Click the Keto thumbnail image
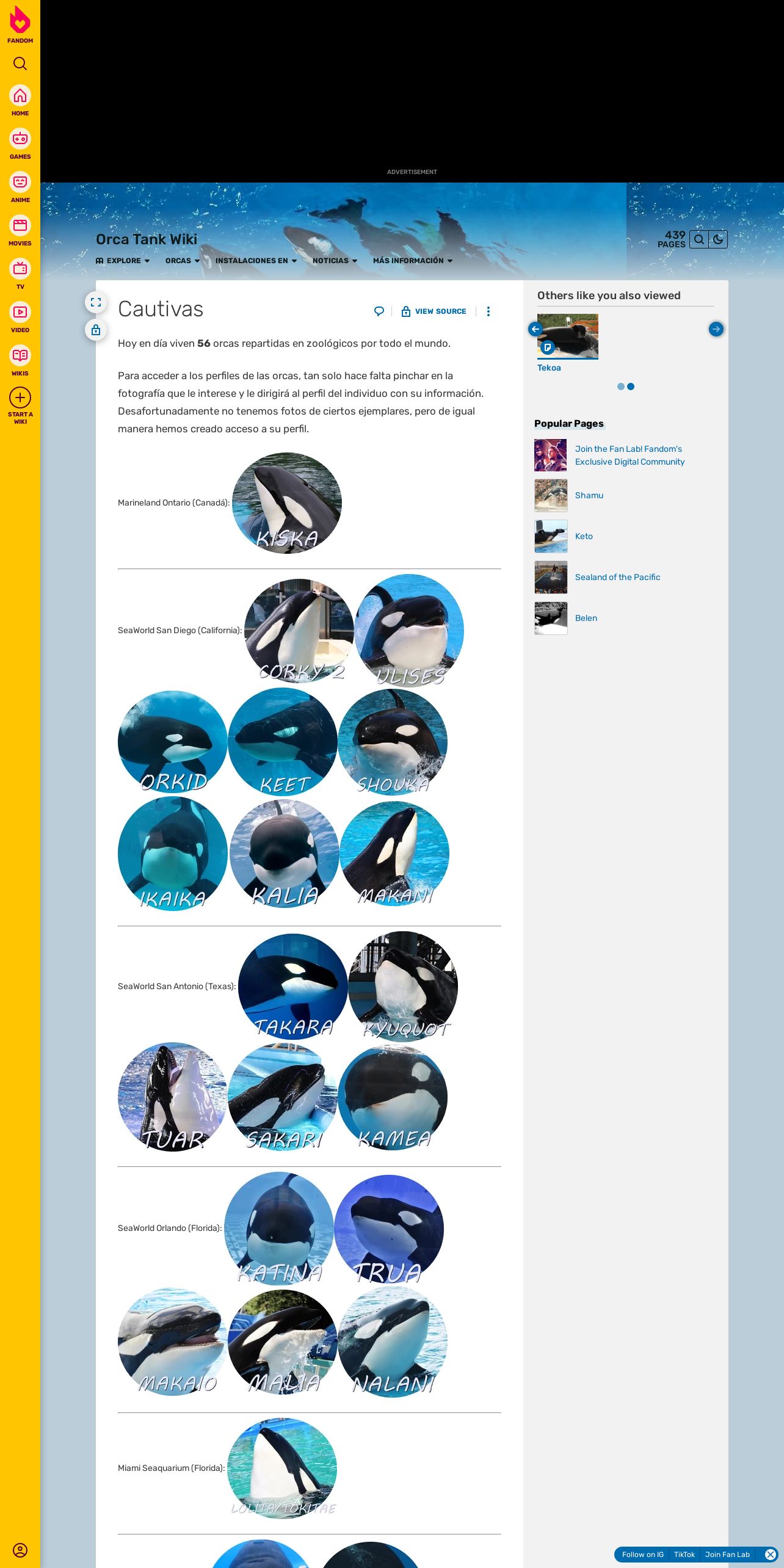This screenshot has width=784, height=1568. [x=551, y=536]
